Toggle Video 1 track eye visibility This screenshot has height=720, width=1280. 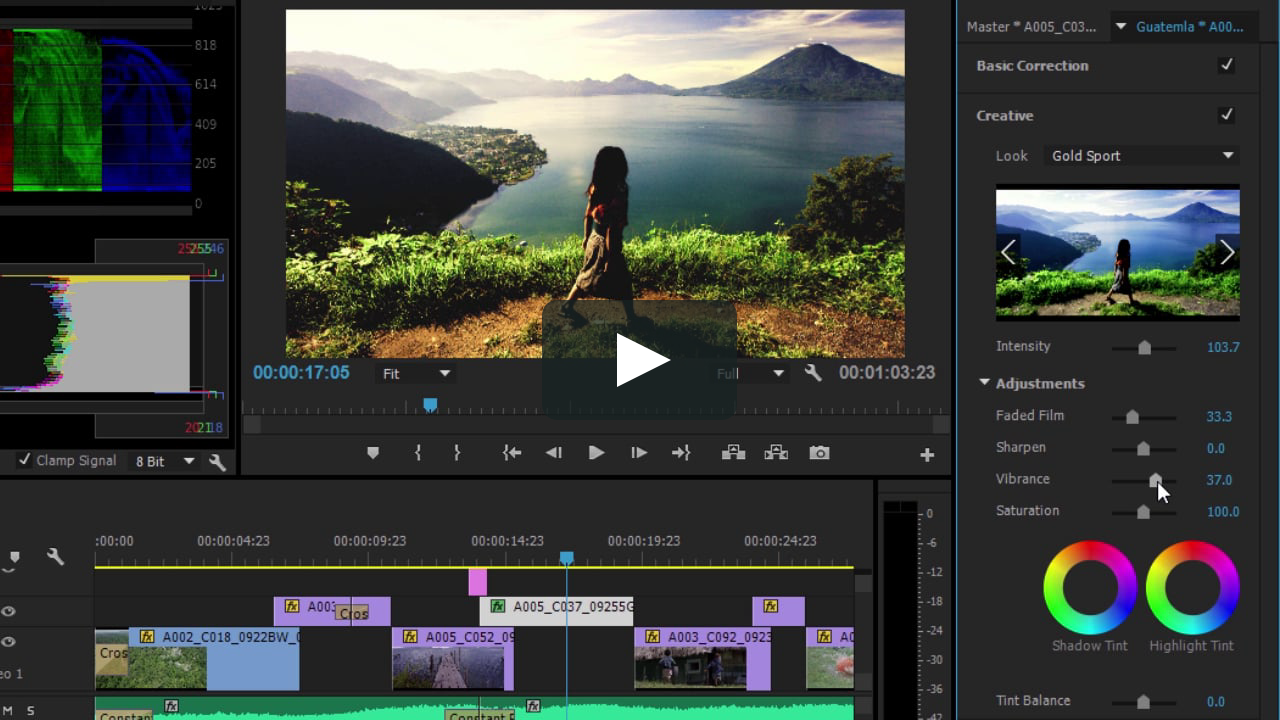coord(8,642)
